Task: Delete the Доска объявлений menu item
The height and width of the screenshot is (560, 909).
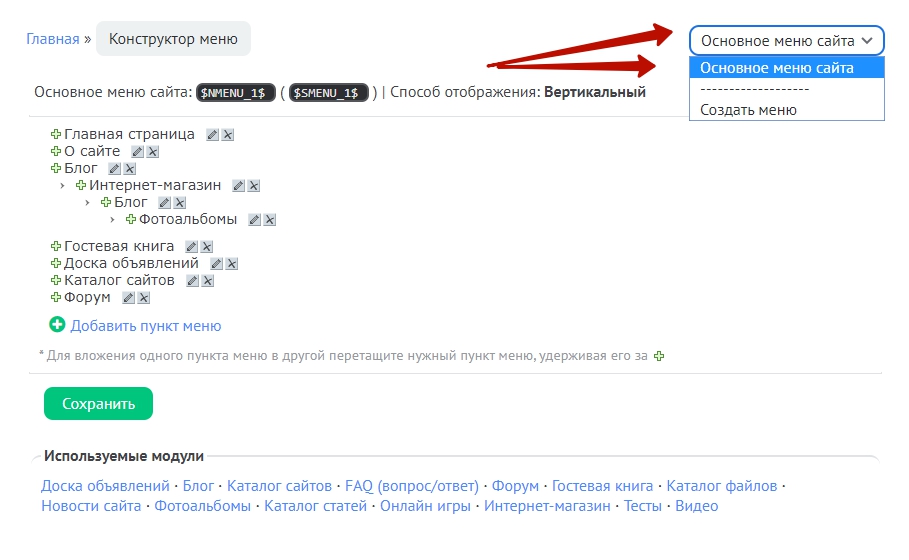Action: pyautogui.click(x=231, y=264)
